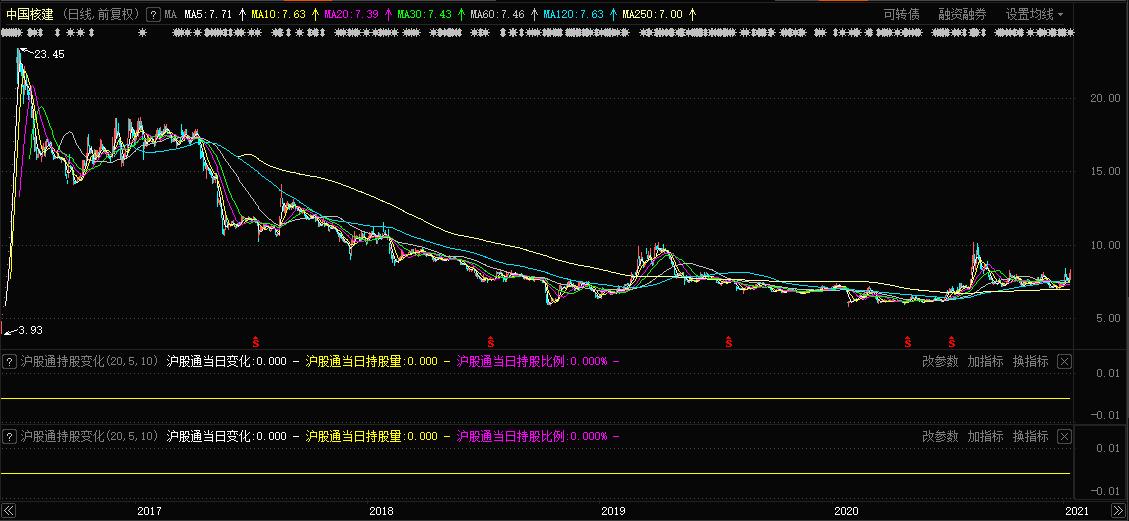Viewport: 1129px width, 521px height.
Task: Open help icon of upper 沪股通持股变化 panel
Action: (9, 361)
